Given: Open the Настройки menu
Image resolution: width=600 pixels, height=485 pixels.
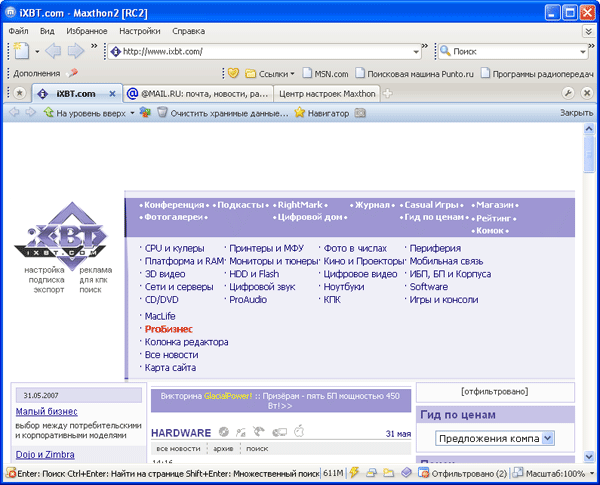Looking at the screenshot, I should [140, 31].
